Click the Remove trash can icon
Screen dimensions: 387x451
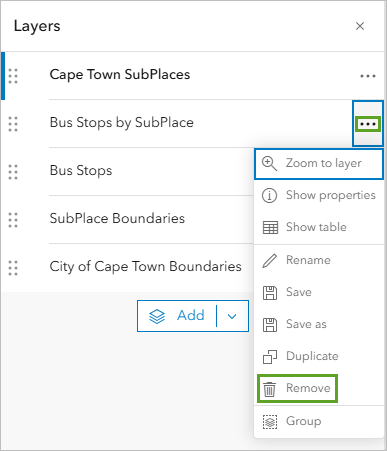pos(269,389)
